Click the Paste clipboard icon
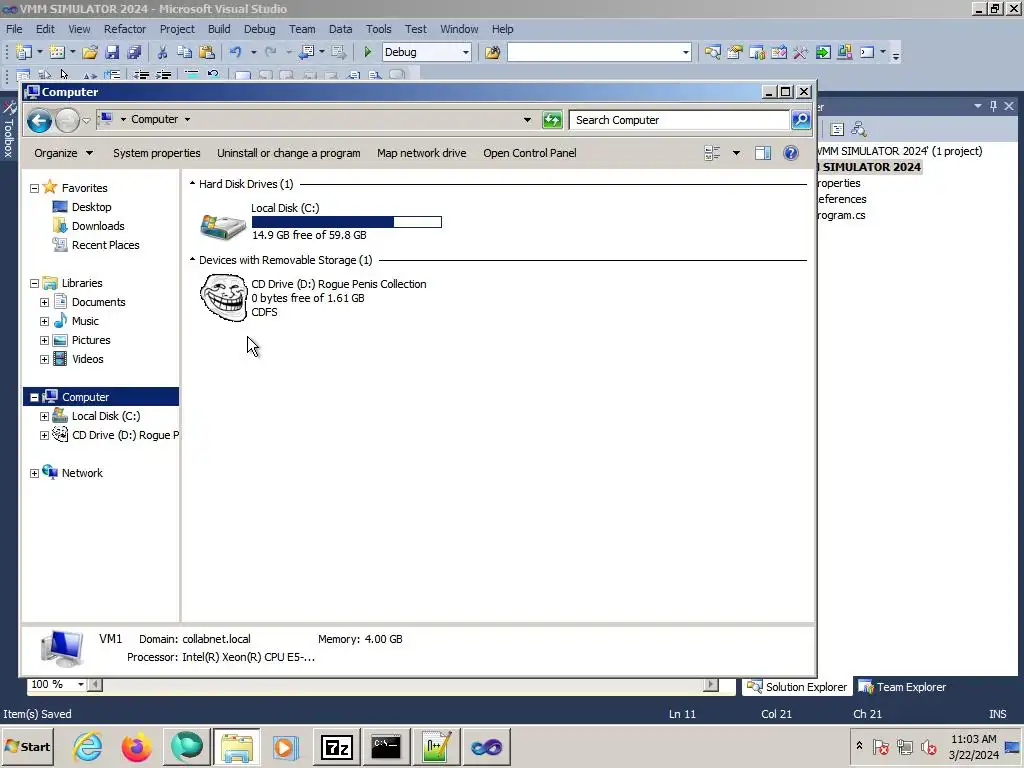 [x=206, y=52]
